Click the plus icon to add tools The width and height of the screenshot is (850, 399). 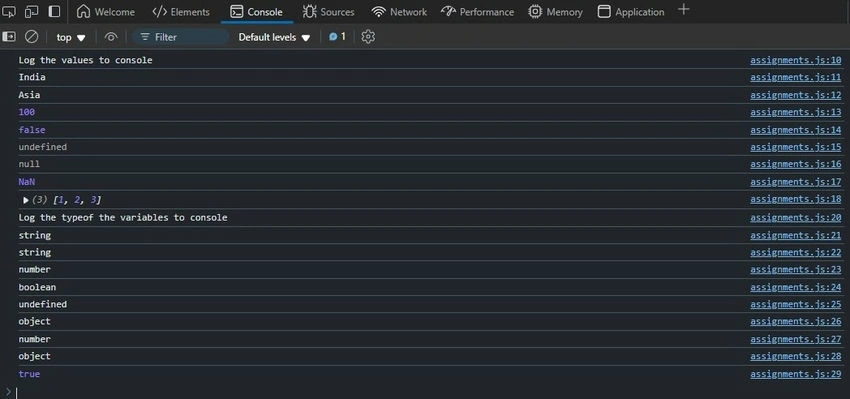pyautogui.click(x=684, y=10)
